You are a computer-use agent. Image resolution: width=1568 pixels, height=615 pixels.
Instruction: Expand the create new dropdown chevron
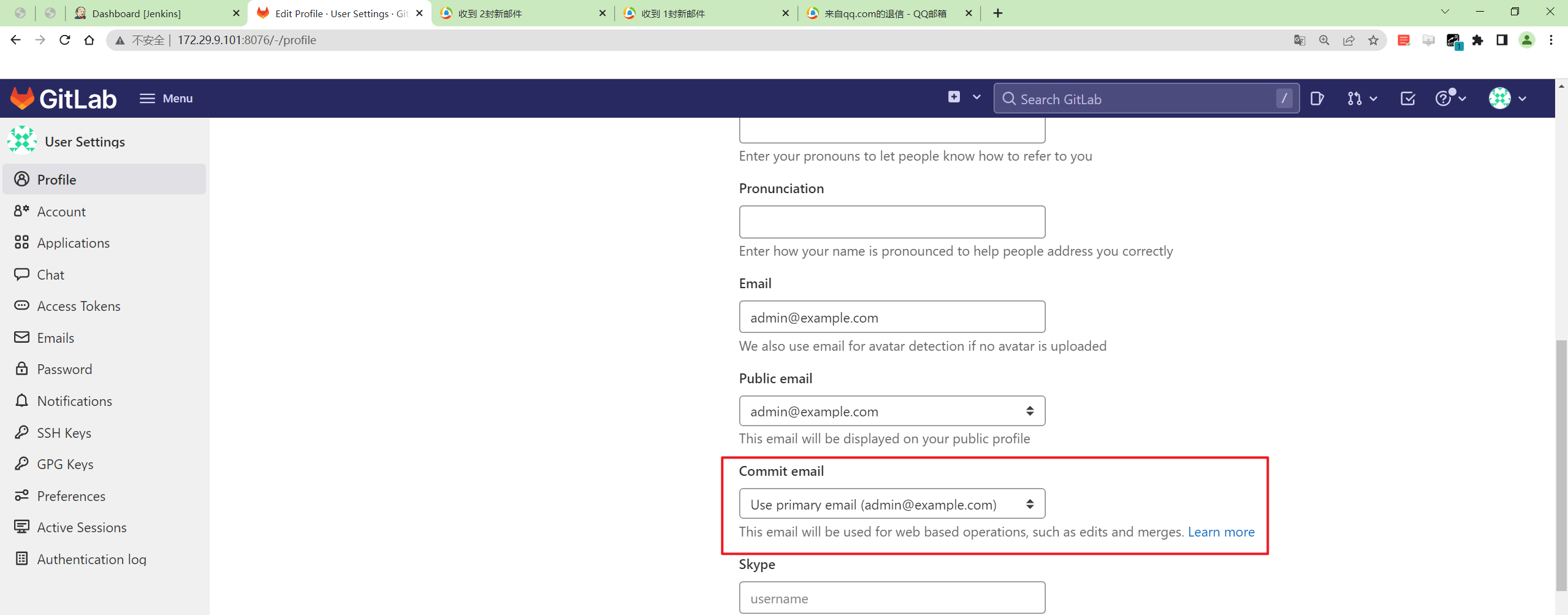coord(976,97)
